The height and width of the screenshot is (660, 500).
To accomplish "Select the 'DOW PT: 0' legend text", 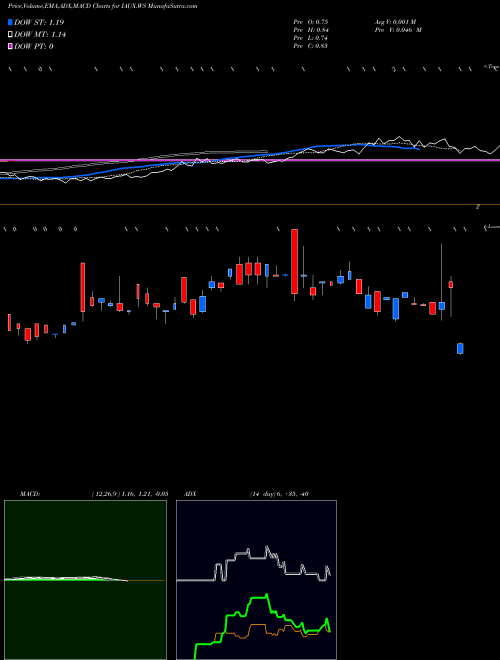I will pos(34,46).
